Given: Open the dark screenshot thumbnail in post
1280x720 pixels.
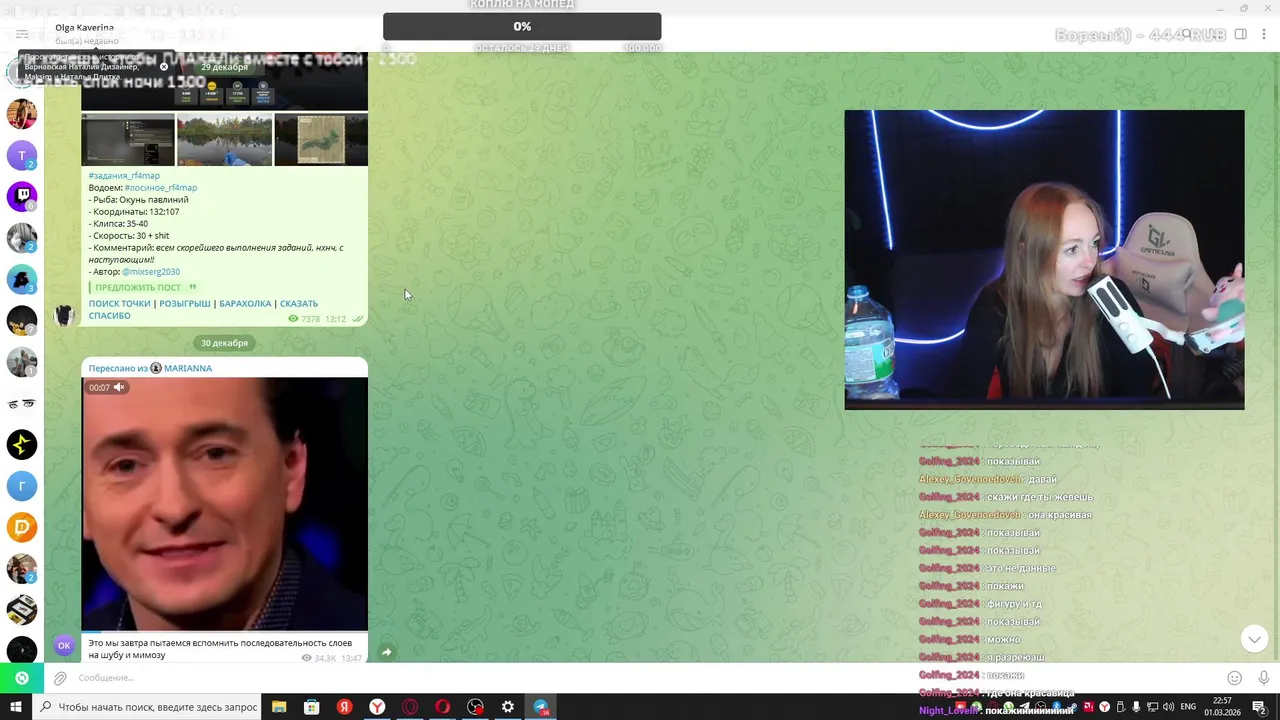Looking at the screenshot, I should point(128,140).
